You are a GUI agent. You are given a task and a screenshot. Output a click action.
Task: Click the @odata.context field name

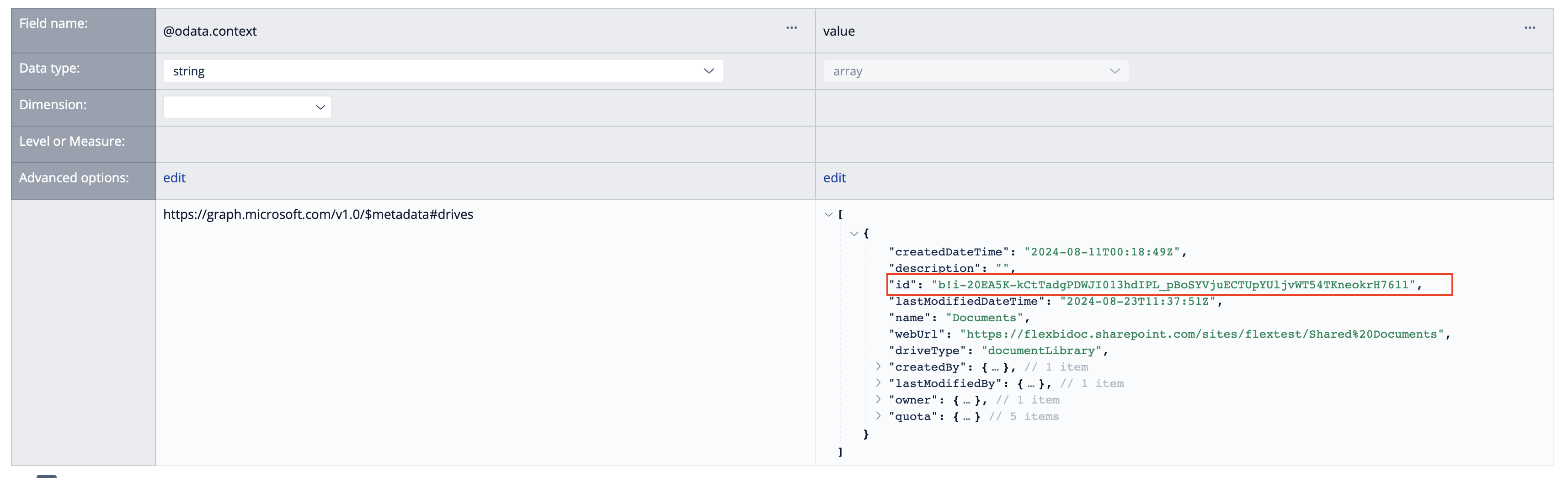coord(210,32)
